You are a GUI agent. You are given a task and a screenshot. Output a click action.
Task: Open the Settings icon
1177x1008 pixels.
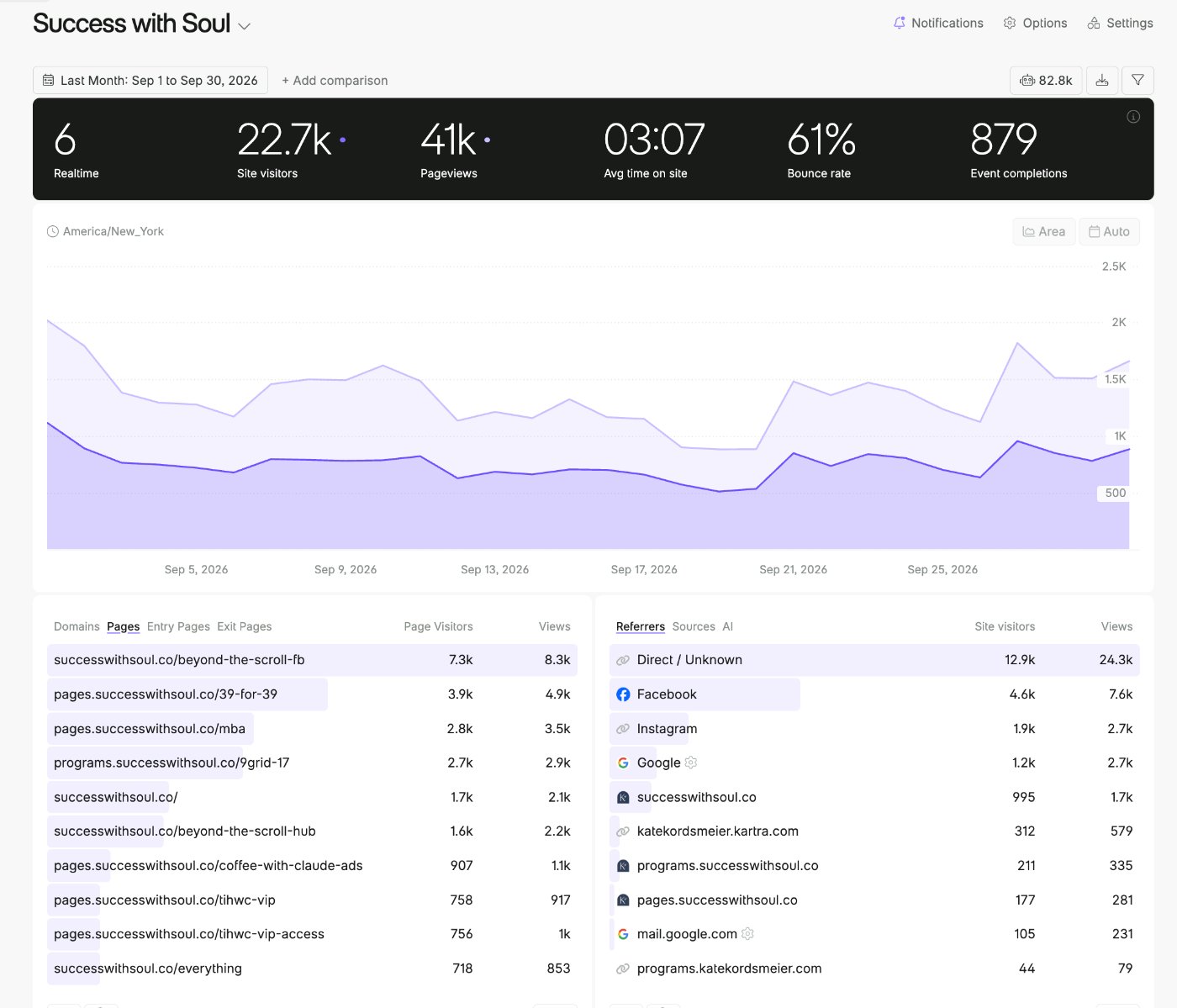1094,23
